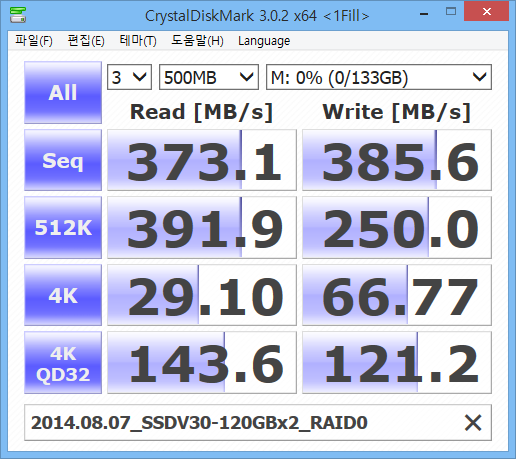Select the 4K write value 66.77
This screenshot has width=516, height=459.
[x=397, y=295]
